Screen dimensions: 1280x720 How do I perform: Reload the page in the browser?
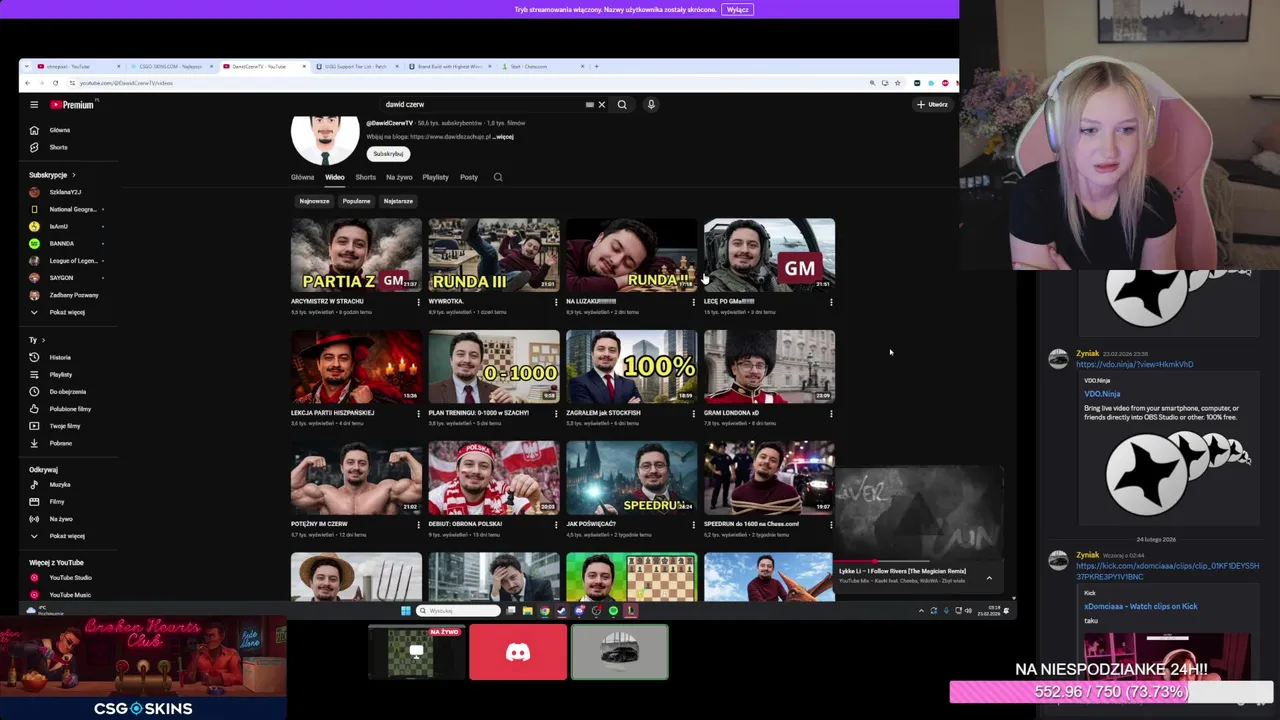tap(55, 83)
